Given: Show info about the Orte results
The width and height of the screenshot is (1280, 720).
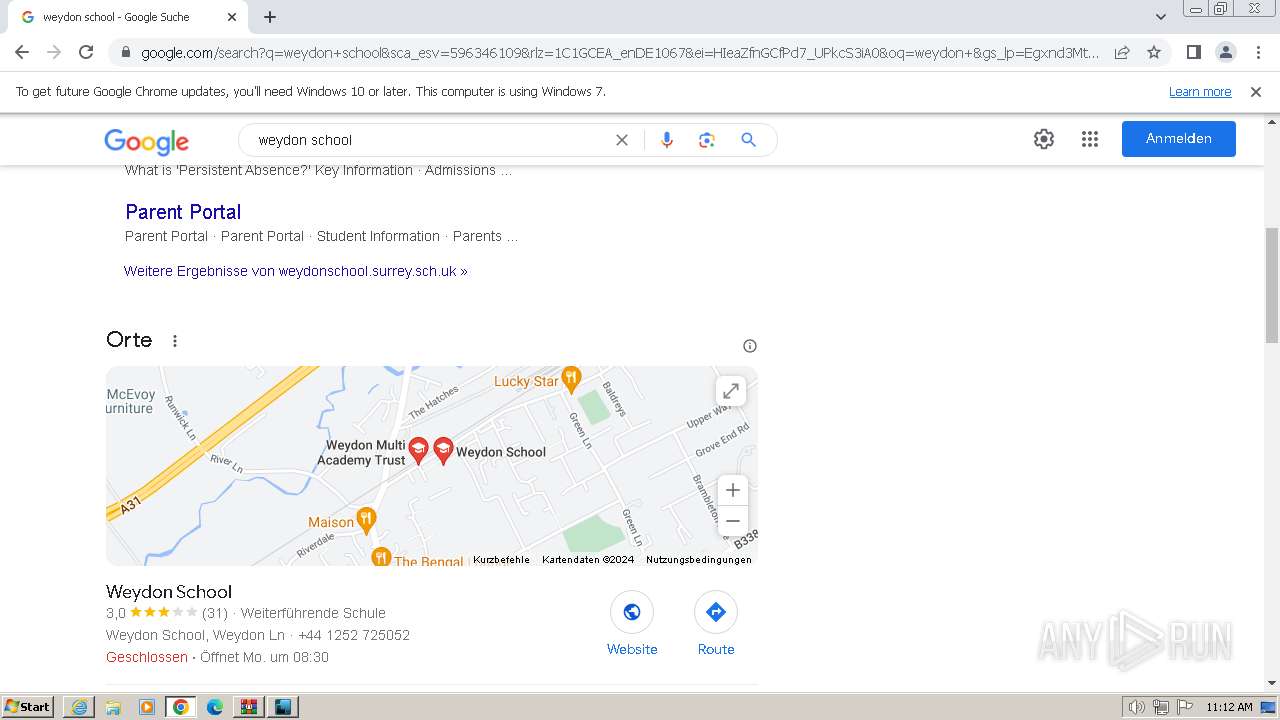Looking at the screenshot, I should coord(750,346).
